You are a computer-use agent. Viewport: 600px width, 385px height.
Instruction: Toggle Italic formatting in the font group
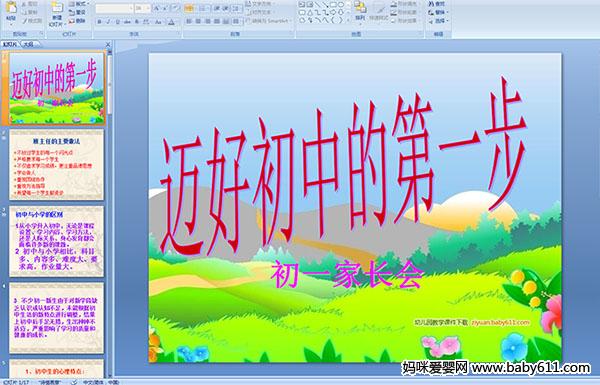point(108,22)
